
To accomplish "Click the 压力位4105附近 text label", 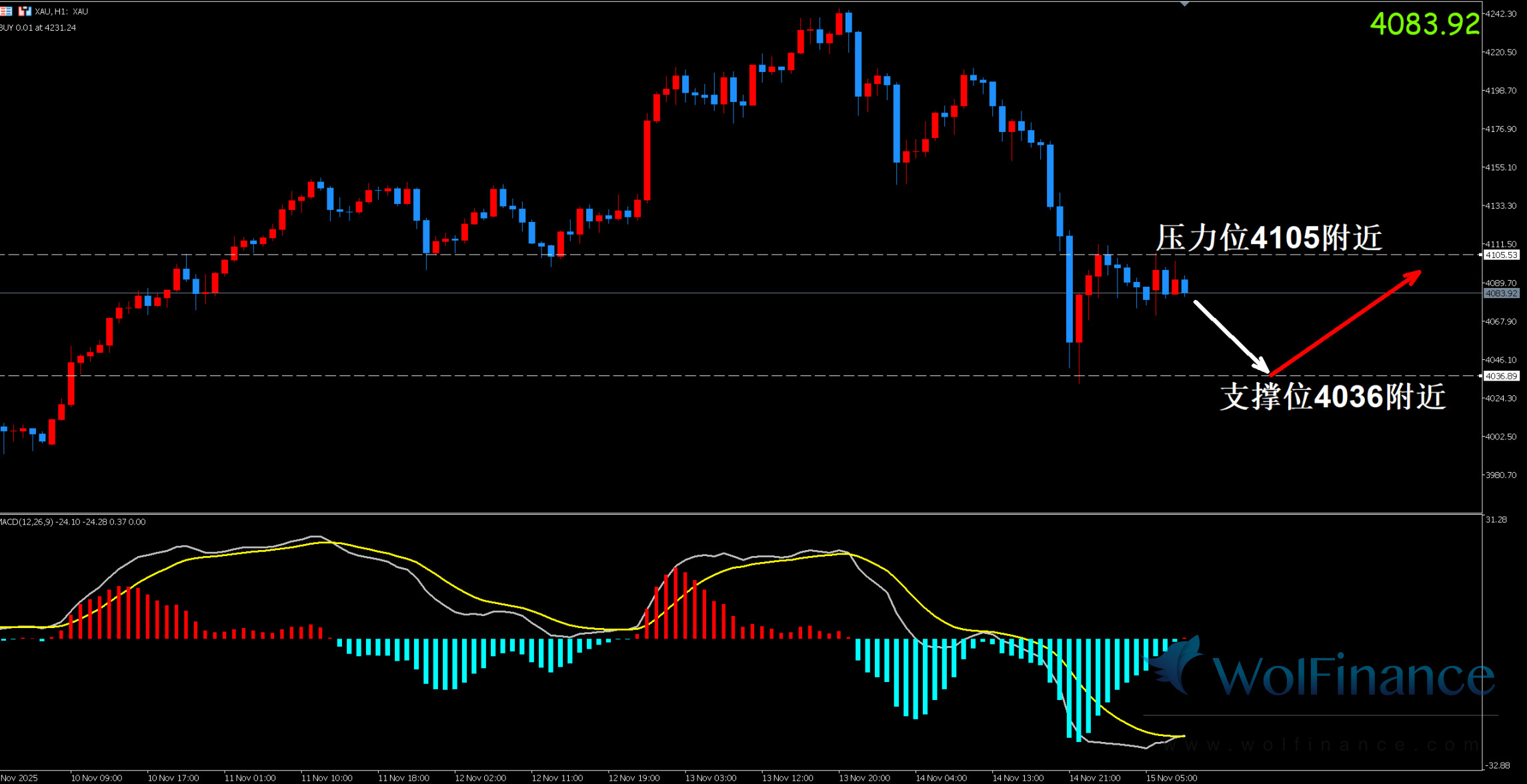I will [x=1268, y=238].
